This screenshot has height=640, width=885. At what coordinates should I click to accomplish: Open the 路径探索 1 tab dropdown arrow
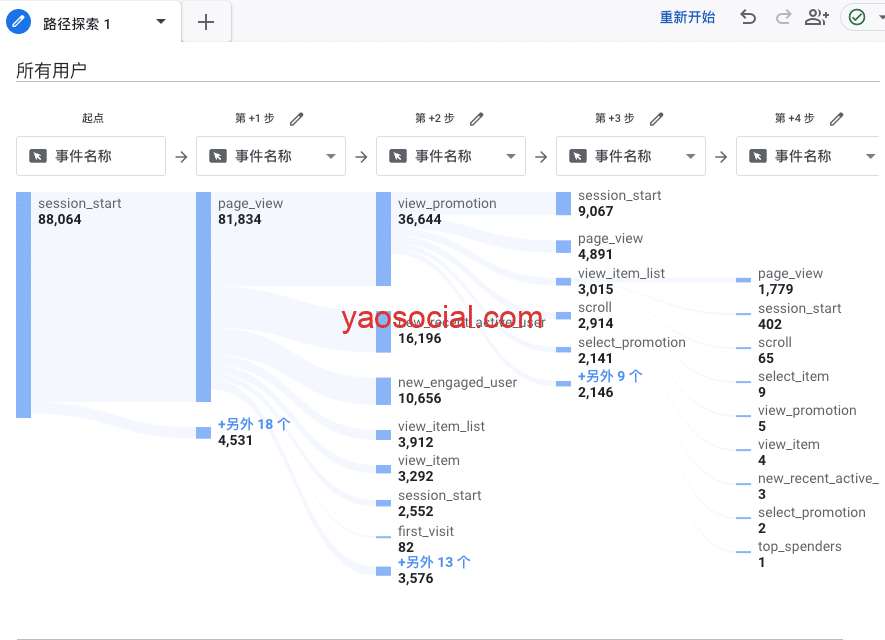tap(161, 22)
